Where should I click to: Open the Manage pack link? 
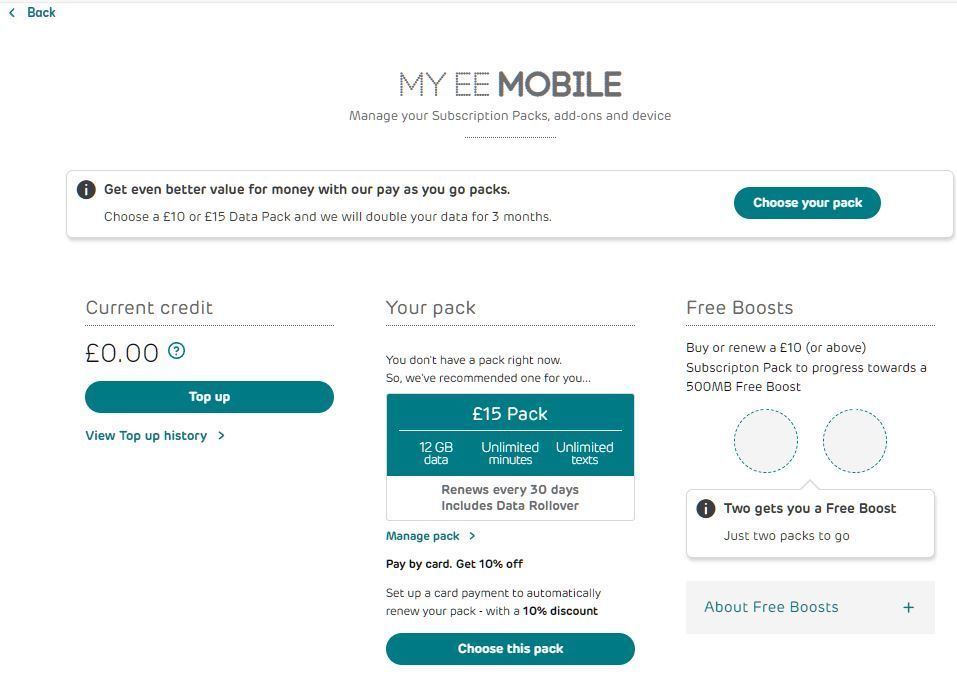coord(422,536)
